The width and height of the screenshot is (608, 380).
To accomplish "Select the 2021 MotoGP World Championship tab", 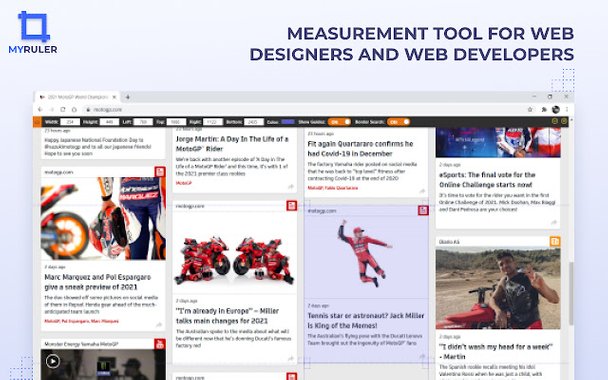I will [x=77, y=97].
